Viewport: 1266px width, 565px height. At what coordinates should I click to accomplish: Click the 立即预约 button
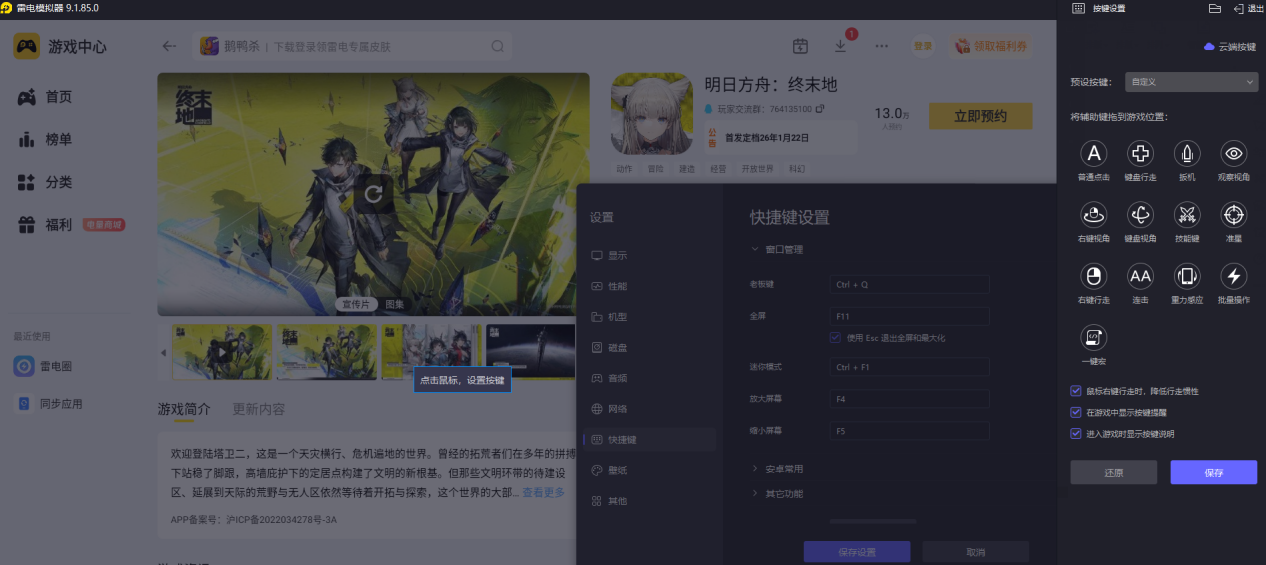[x=980, y=116]
